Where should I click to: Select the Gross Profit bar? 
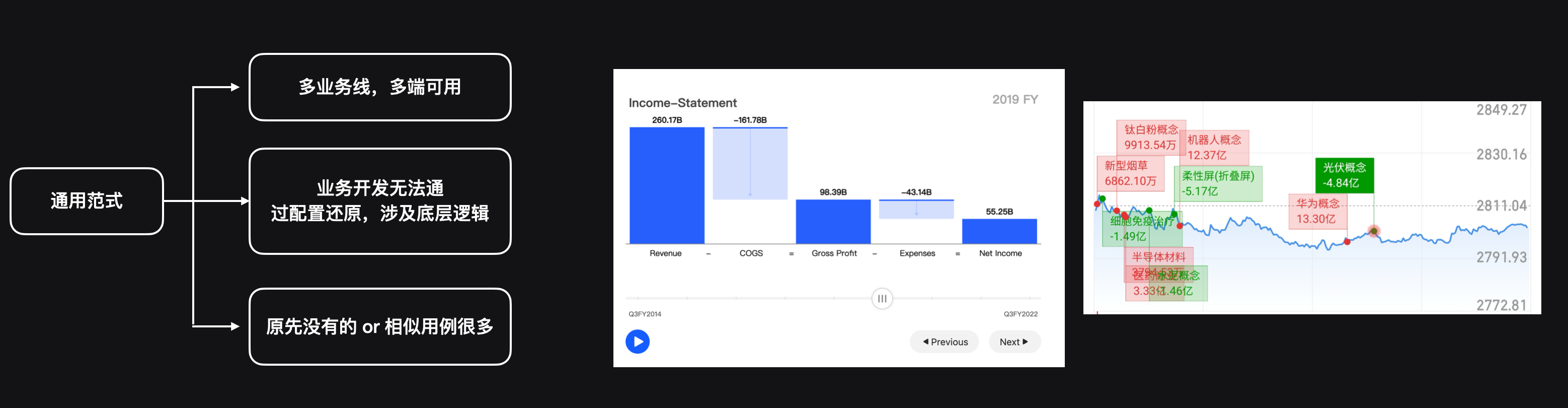click(833, 221)
